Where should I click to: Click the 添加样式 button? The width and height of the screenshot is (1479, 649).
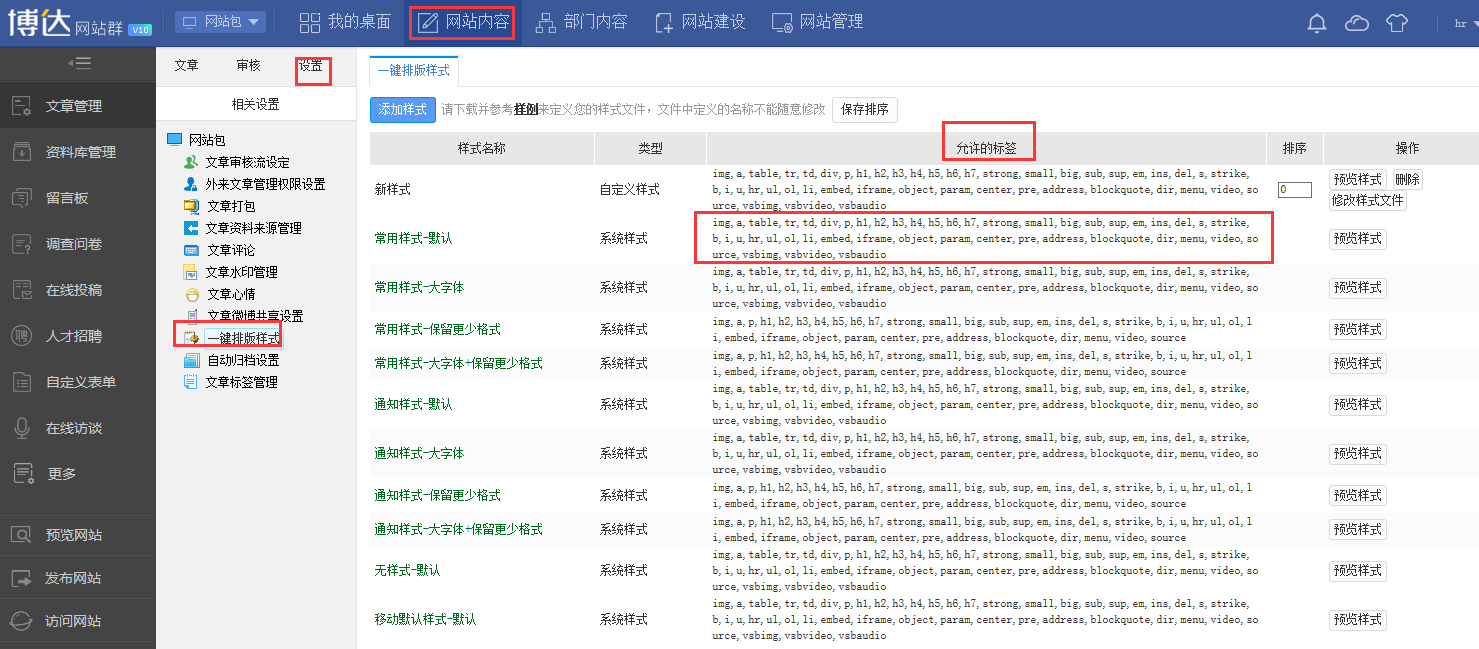(x=402, y=109)
